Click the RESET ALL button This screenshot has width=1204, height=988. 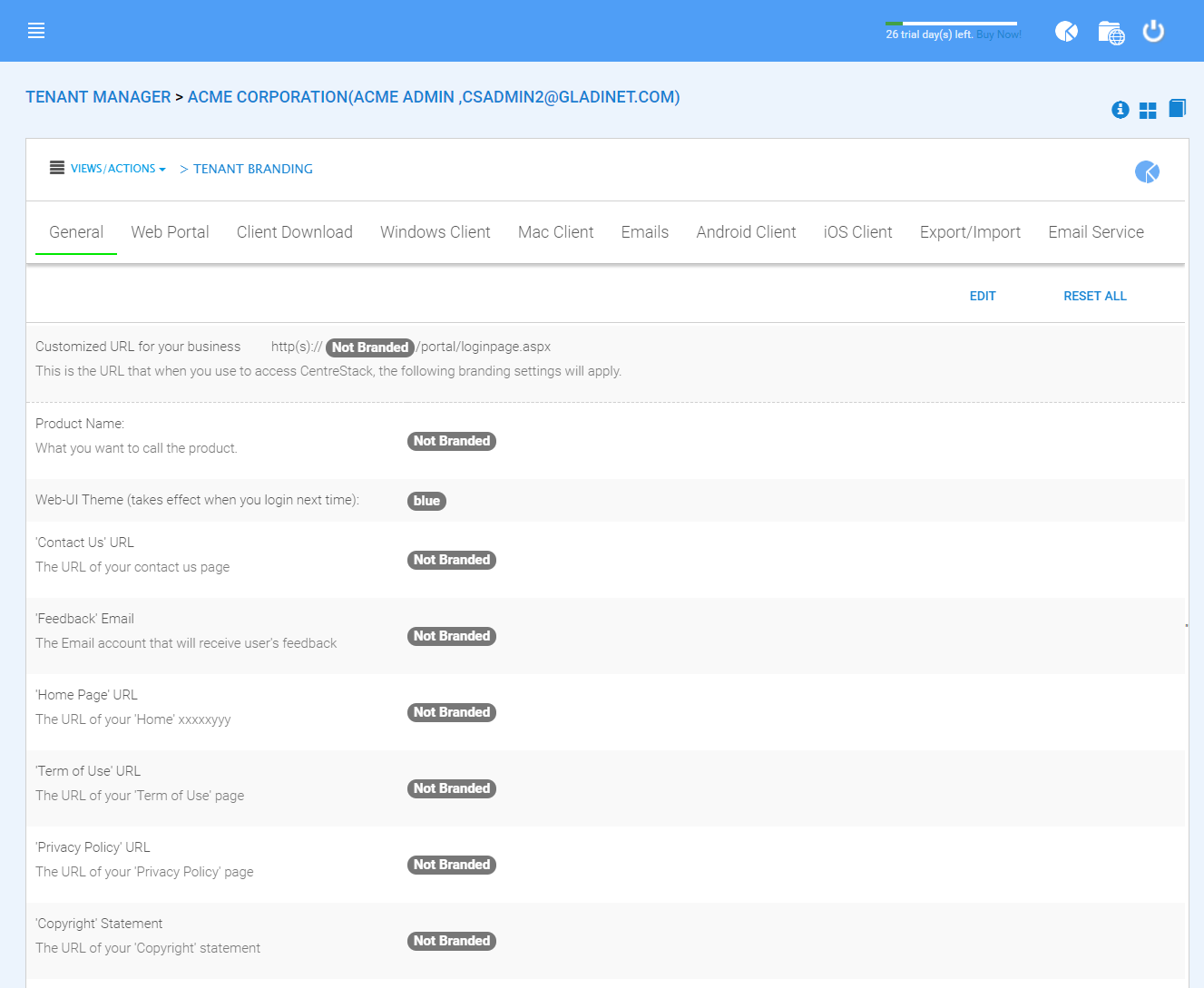coord(1095,296)
